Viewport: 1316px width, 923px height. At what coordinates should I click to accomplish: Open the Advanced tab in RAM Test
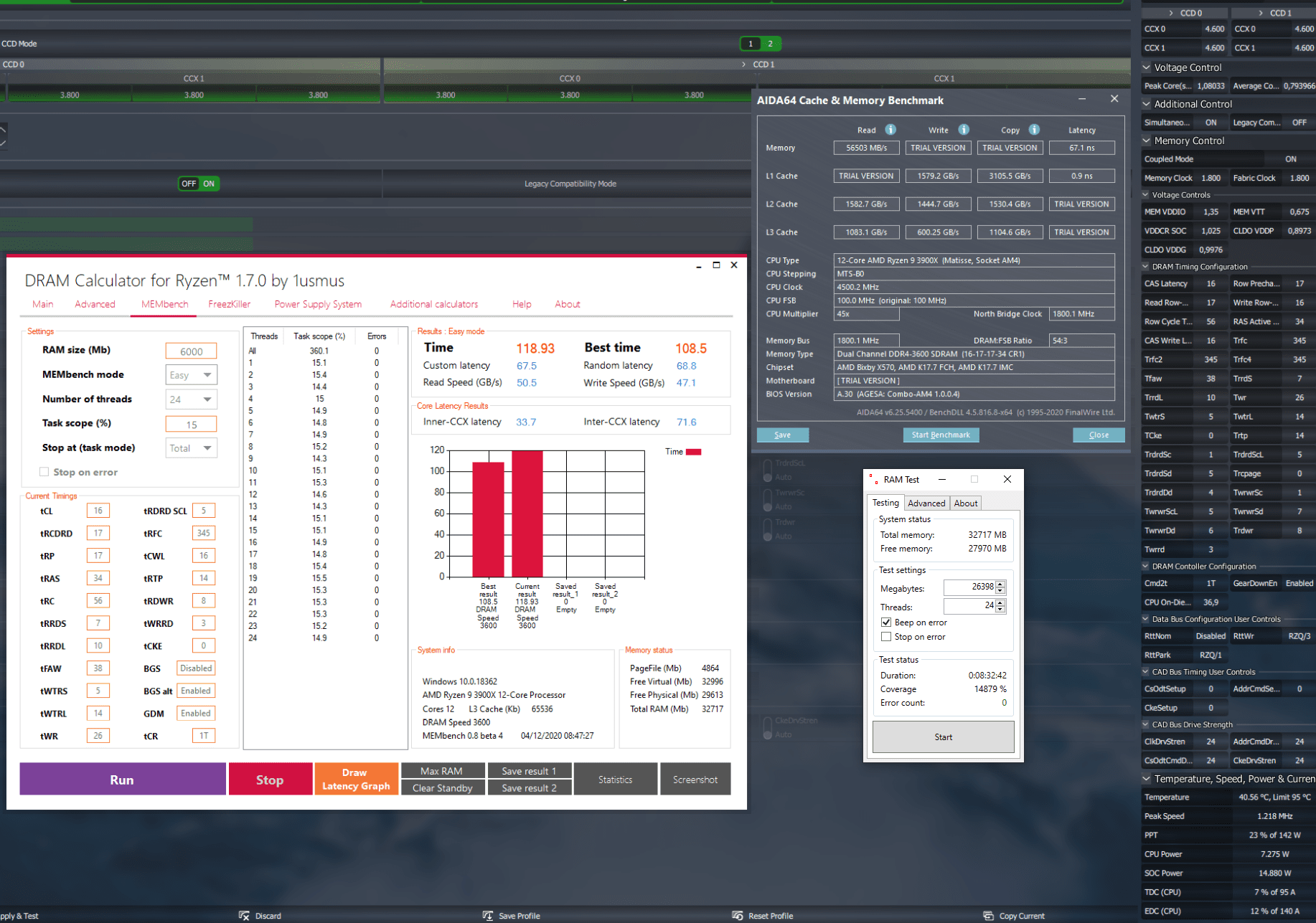pos(926,503)
